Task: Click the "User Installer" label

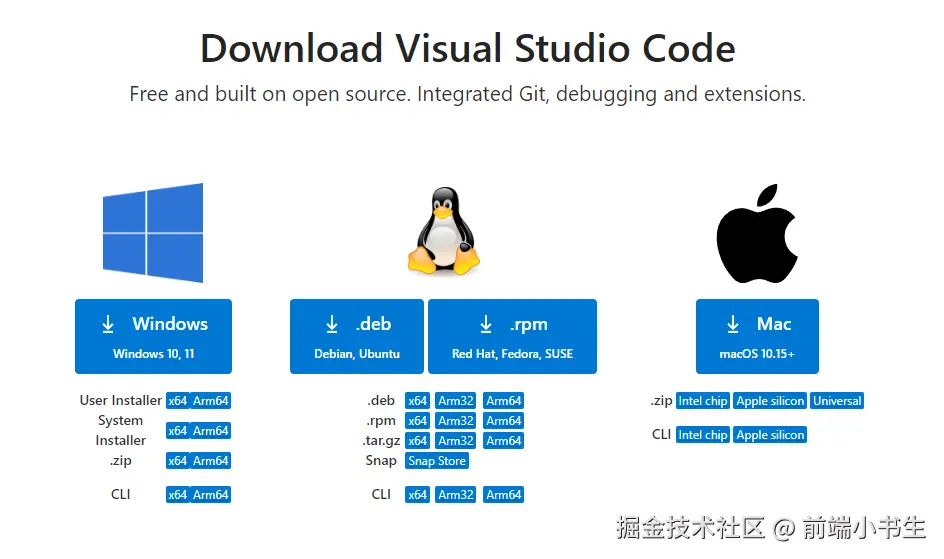Action: 120,401
